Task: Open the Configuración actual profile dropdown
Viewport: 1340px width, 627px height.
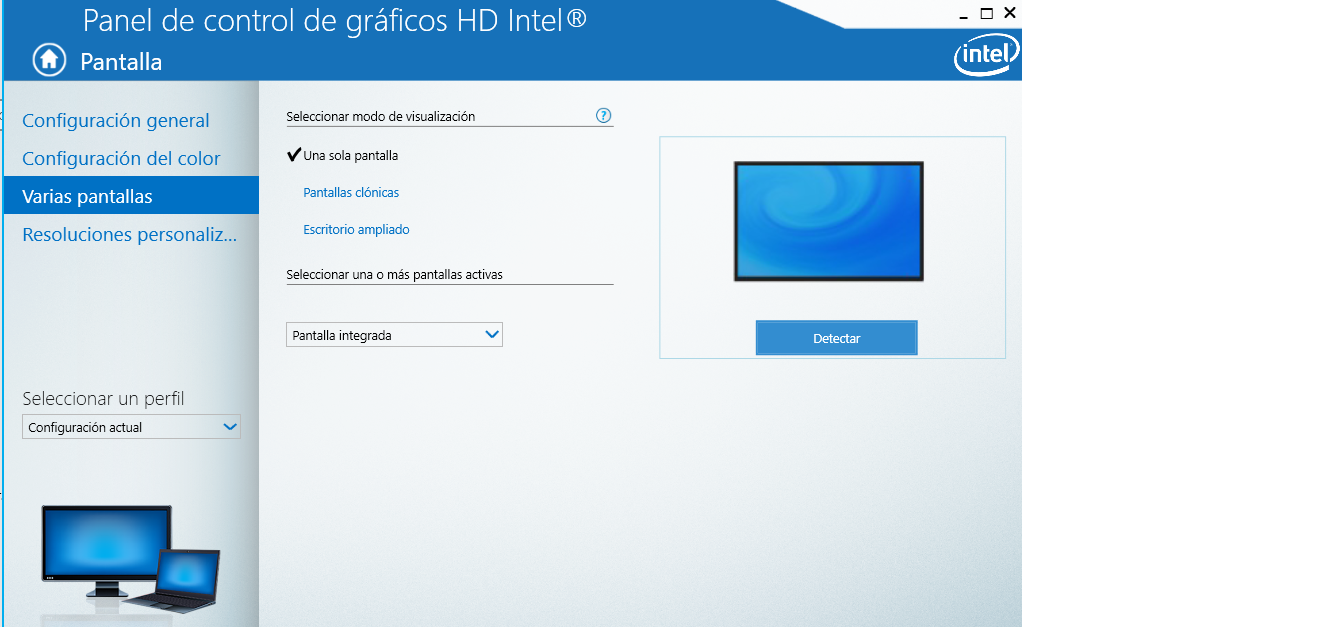Action: click(131, 427)
